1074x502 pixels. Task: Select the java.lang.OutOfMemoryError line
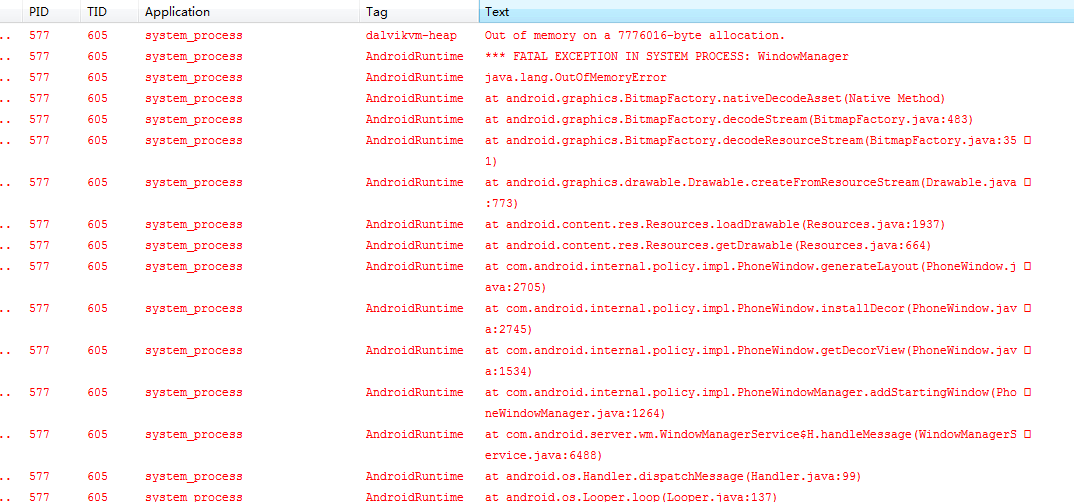575,77
